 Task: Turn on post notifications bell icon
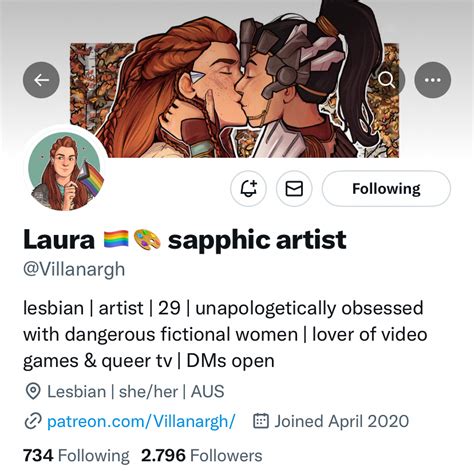click(x=248, y=189)
